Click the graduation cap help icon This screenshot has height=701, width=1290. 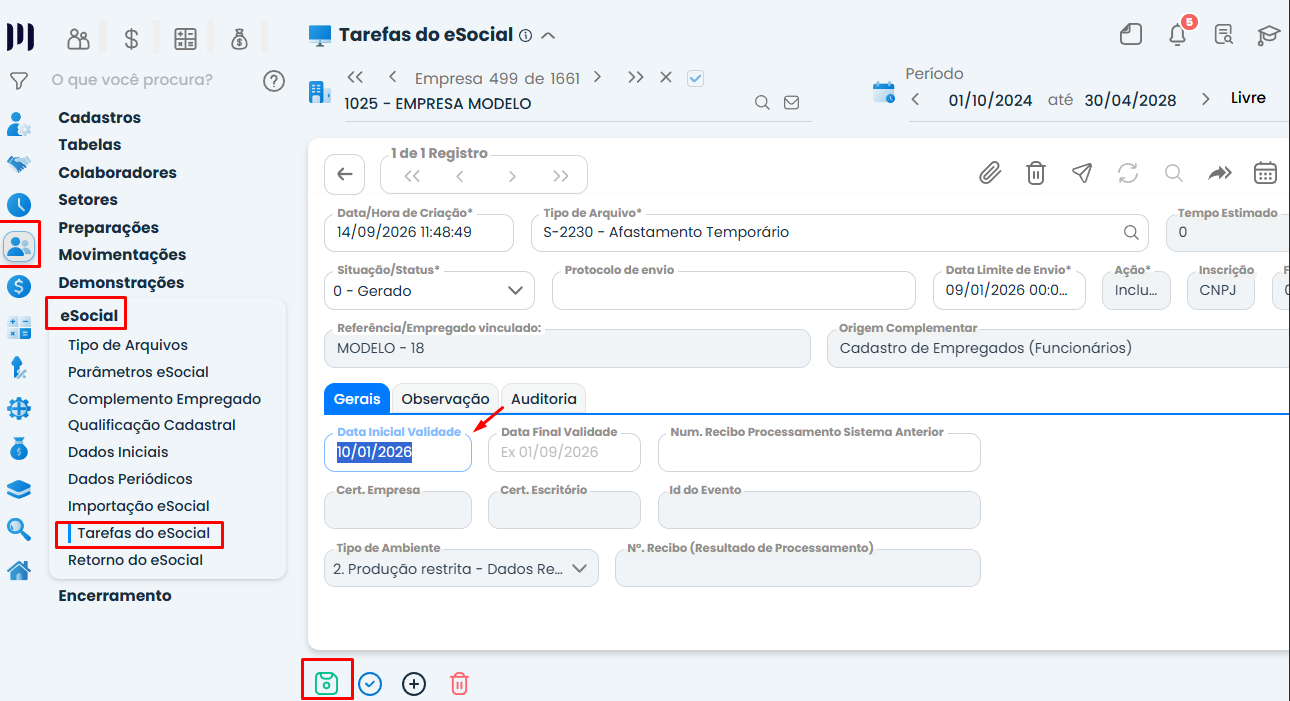pos(1269,36)
